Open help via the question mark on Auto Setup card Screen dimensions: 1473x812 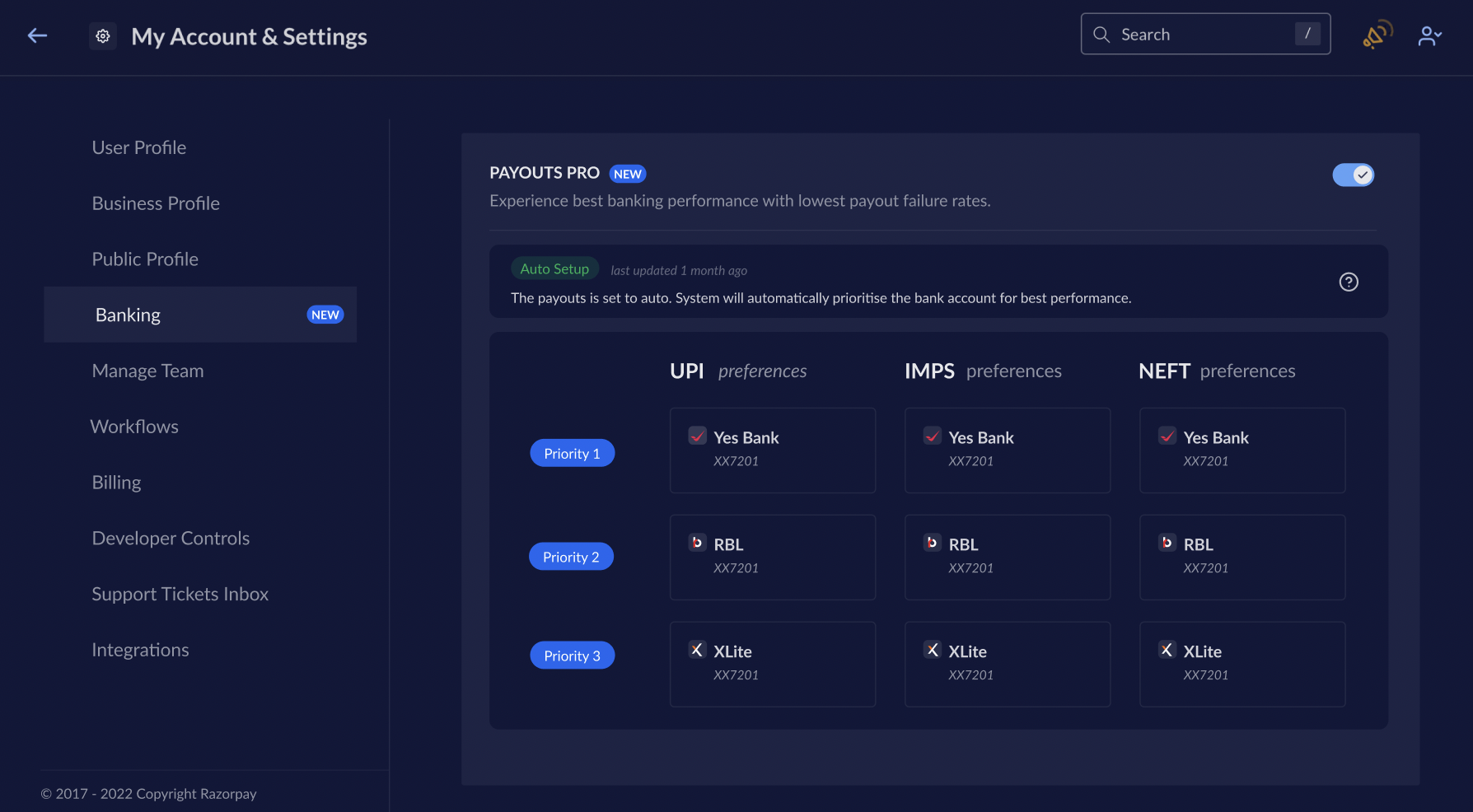coord(1349,282)
